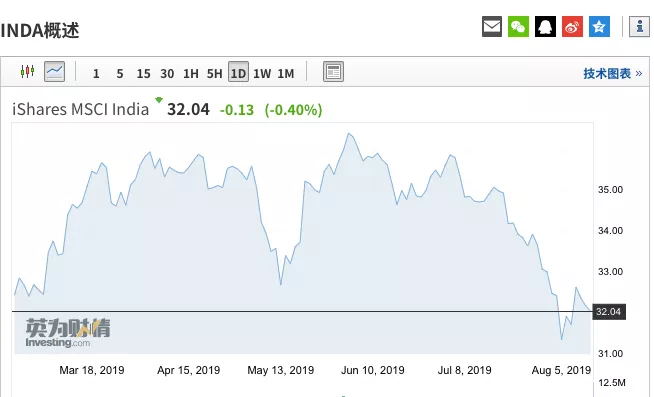This screenshot has width=654, height=397.
Task: Switch chart to candlestick view
Action: click(x=28, y=71)
